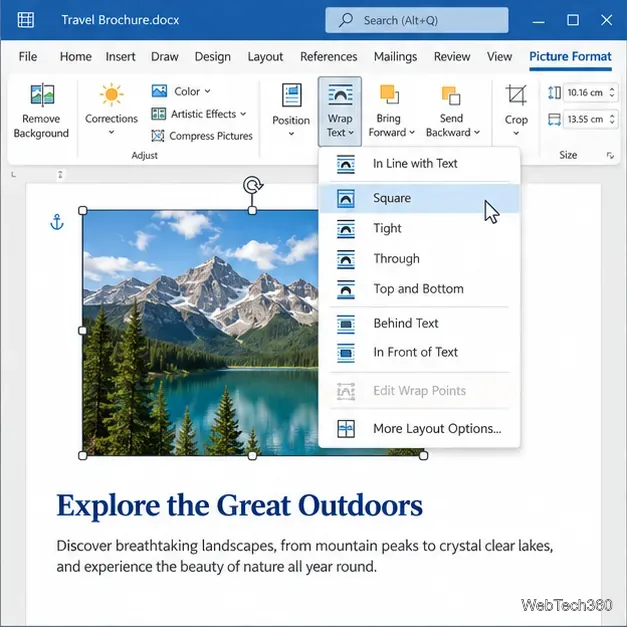Choose Behind Text wrapping
Image resolution: width=627 pixels, height=627 pixels.
click(419, 324)
